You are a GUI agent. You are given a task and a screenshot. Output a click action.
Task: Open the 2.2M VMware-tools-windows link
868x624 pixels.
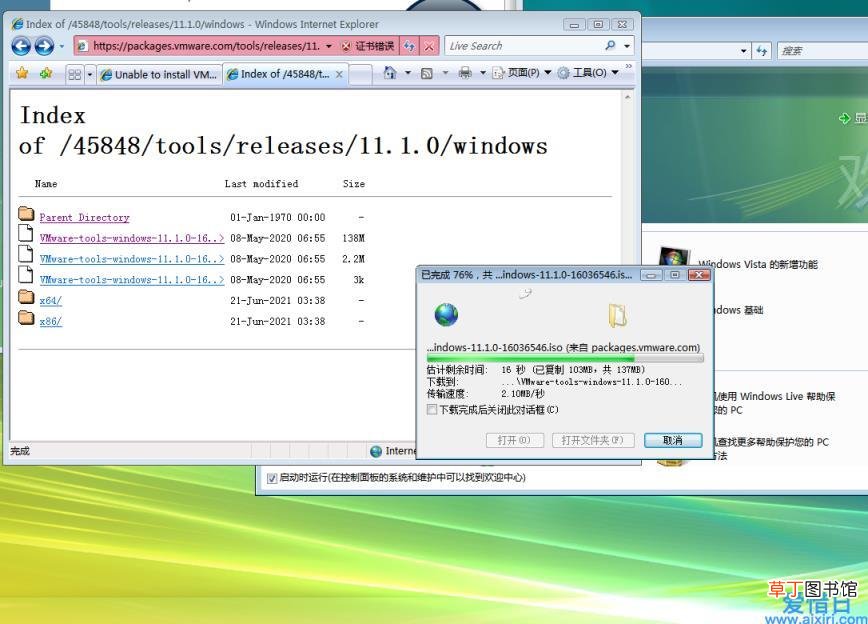click(x=132, y=259)
